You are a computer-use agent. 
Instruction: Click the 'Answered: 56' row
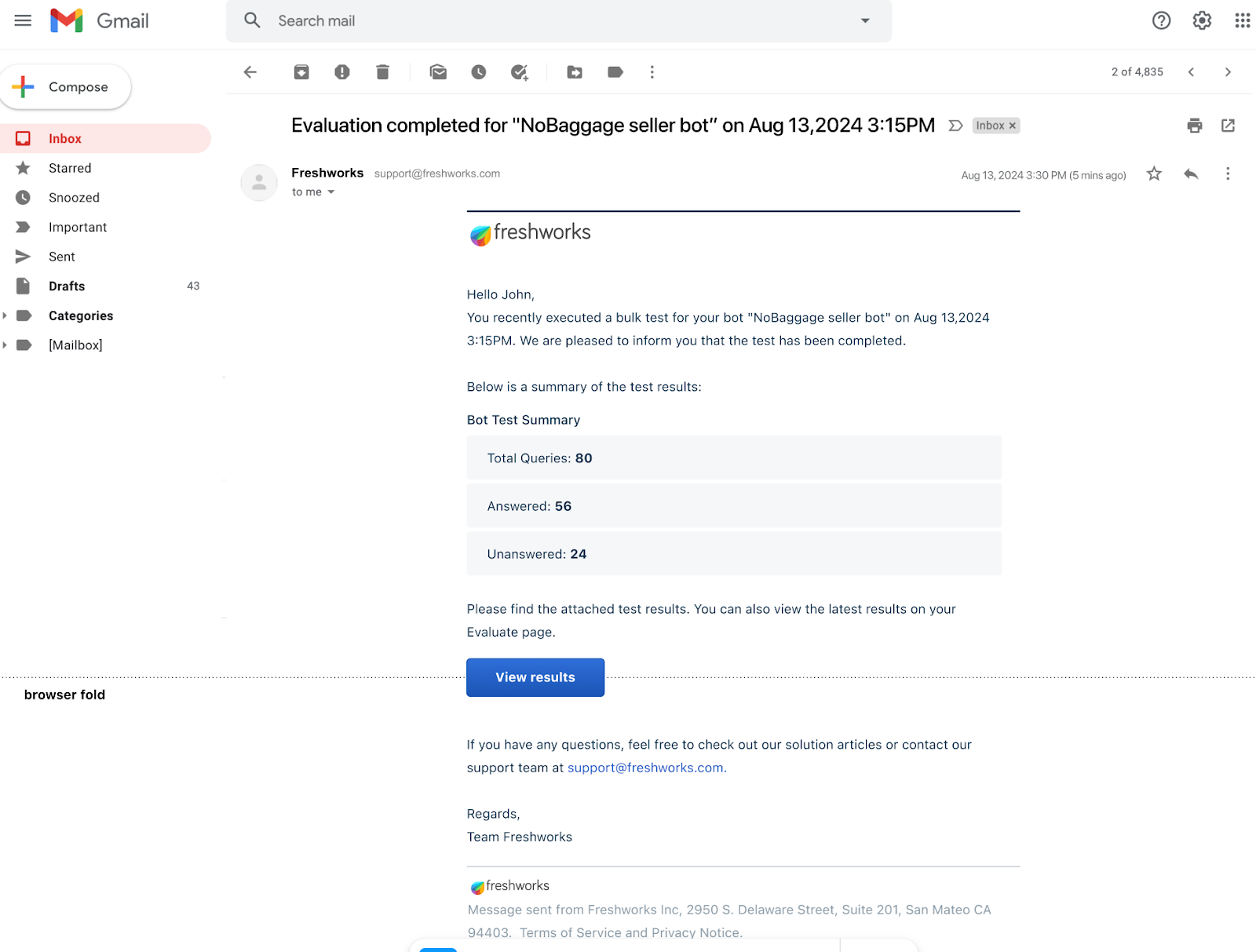[x=734, y=506]
